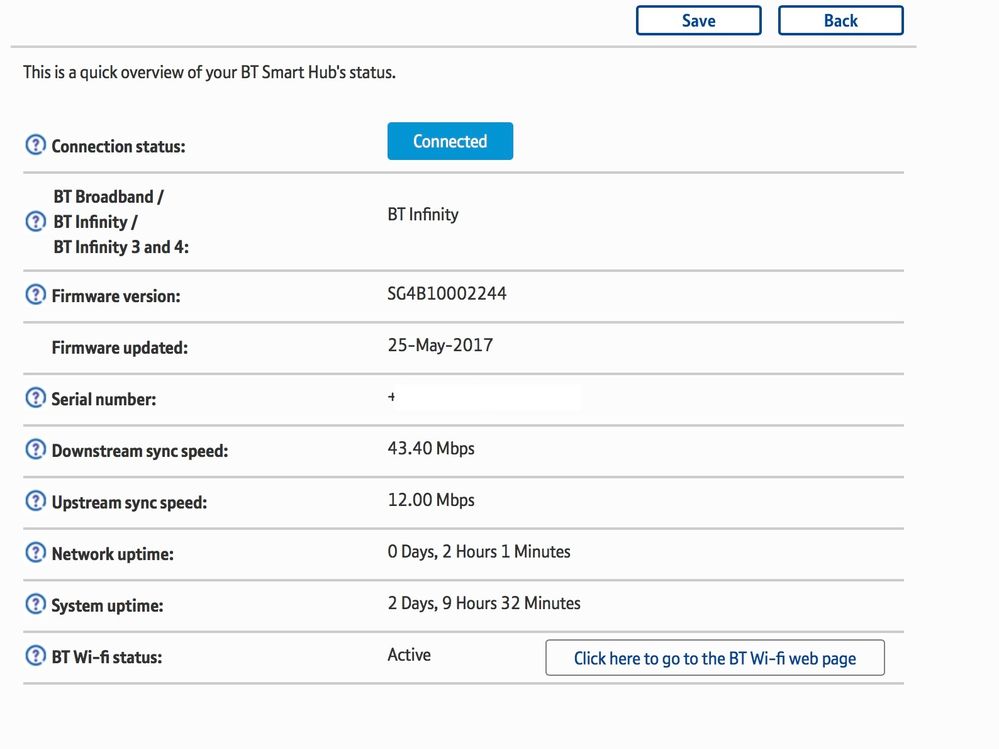Click the Network uptime label

[x=112, y=554]
